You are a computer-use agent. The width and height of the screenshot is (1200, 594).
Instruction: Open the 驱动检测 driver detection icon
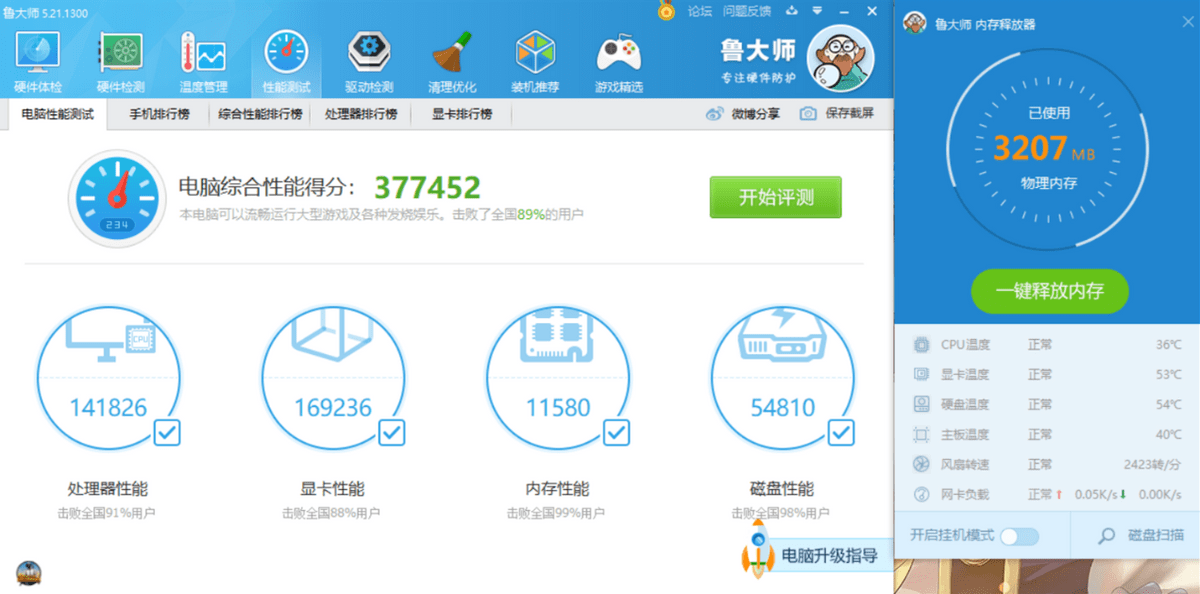click(369, 51)
